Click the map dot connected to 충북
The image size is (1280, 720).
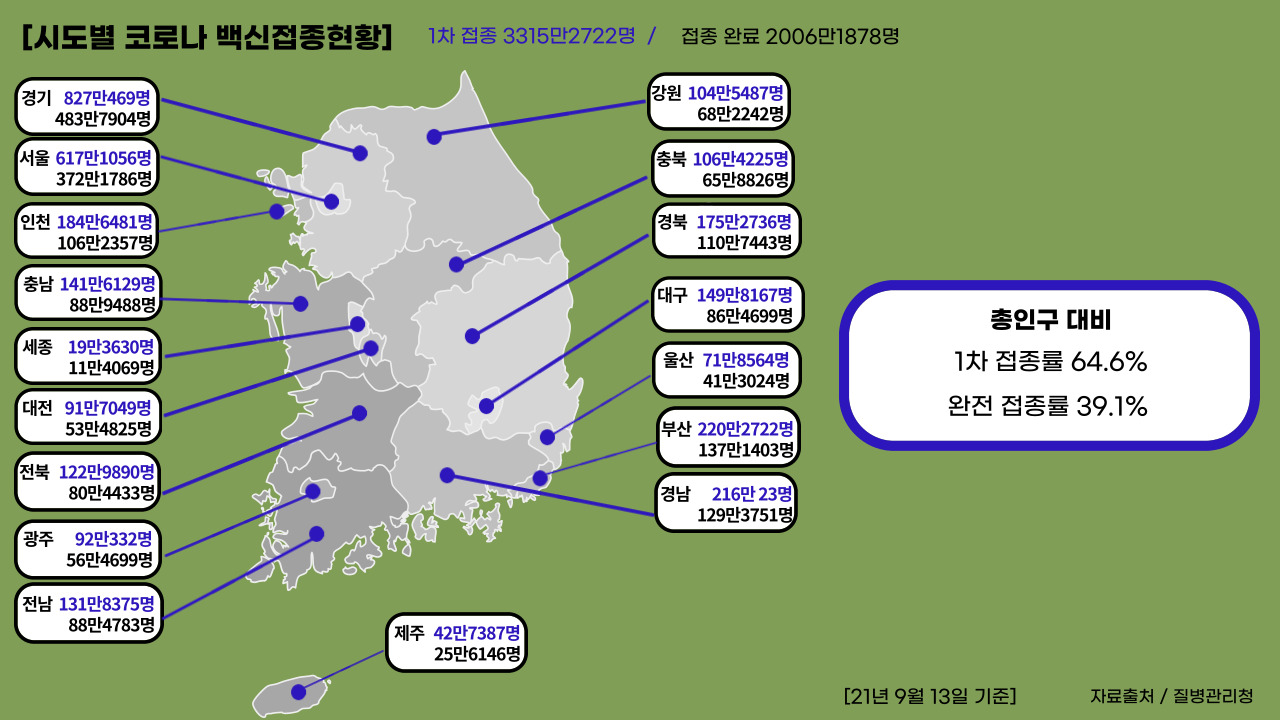[x=456, y=265]
